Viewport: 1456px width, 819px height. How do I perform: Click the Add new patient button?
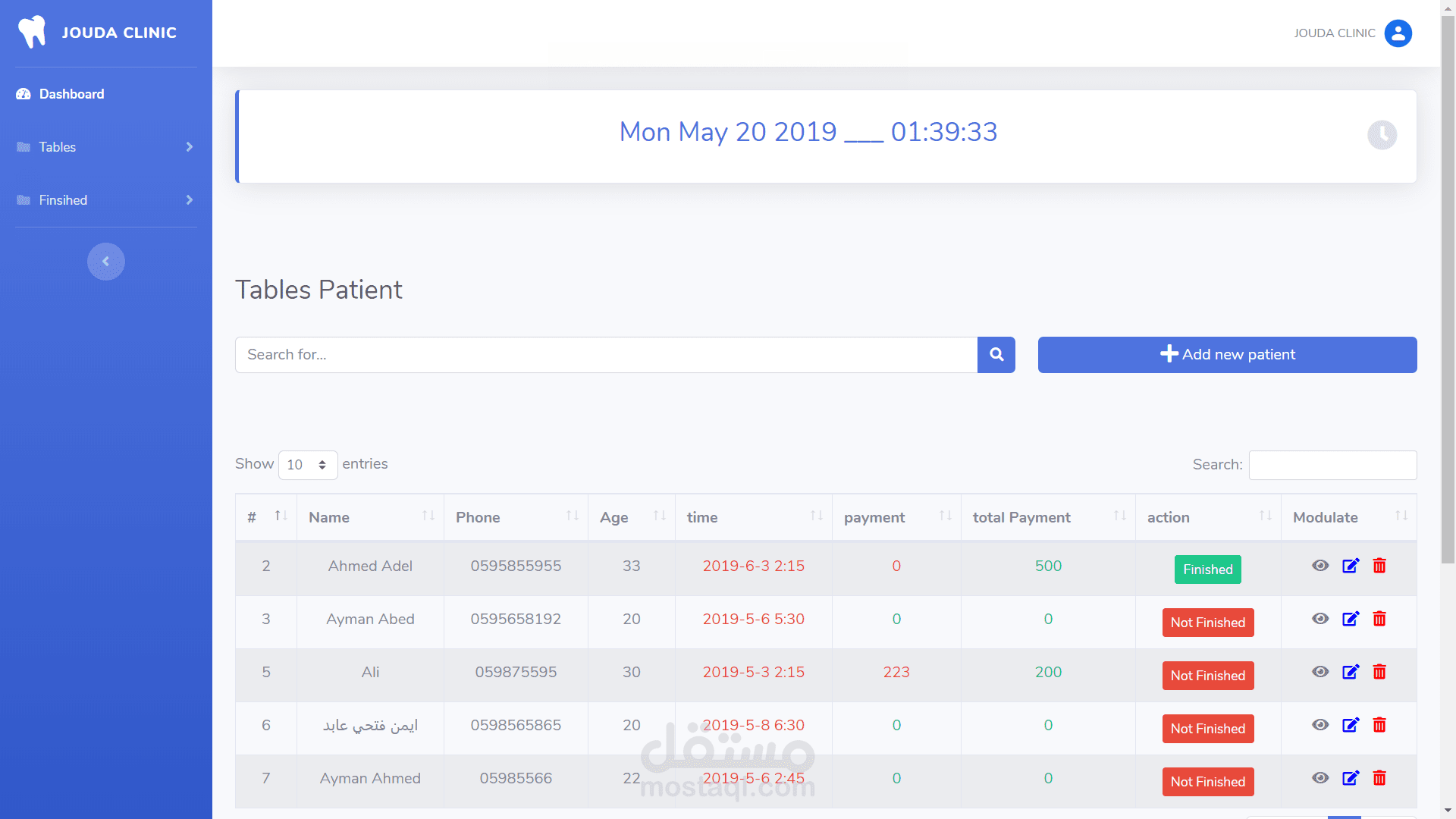pyautogui.click(x=1227, y=354)
